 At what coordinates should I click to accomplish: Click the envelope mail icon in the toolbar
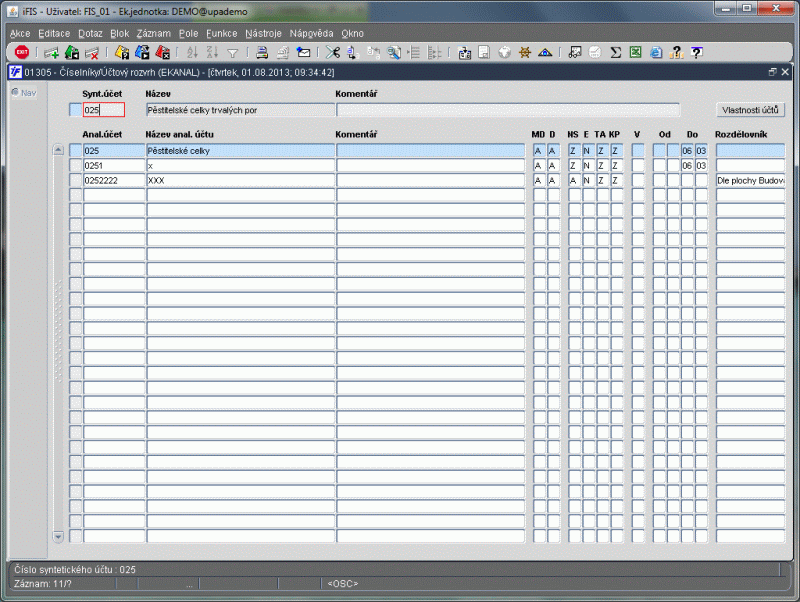coord(304,53)
